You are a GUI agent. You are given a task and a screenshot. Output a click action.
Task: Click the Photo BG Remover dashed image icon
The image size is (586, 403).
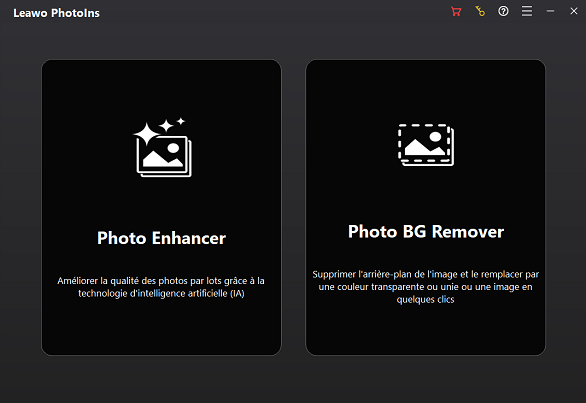[x=426, y=145]
